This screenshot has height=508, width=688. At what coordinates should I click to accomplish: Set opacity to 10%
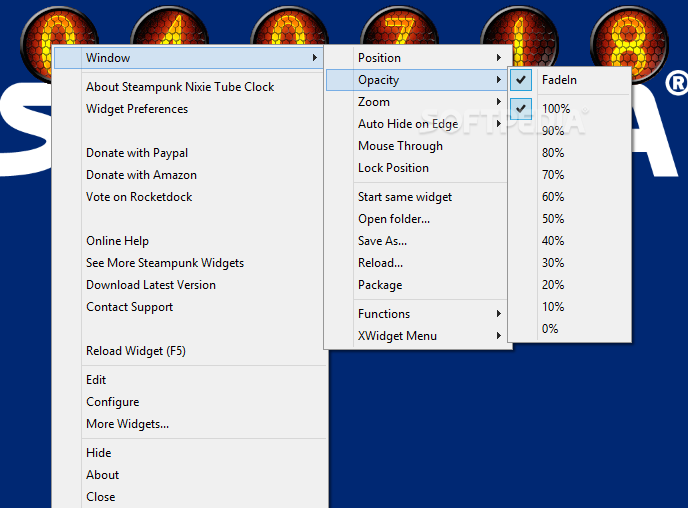pos(570,306)
